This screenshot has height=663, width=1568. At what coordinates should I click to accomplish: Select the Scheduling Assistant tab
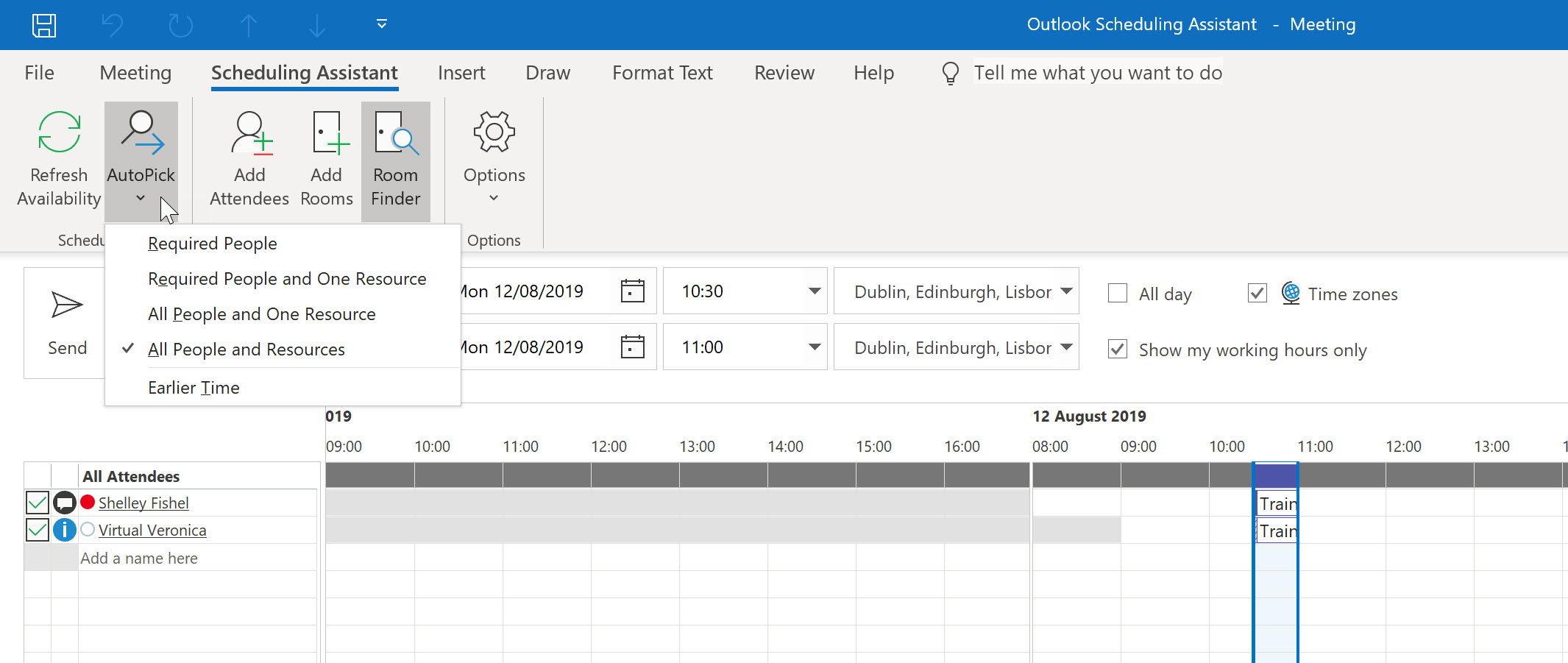tap(305, 73)
